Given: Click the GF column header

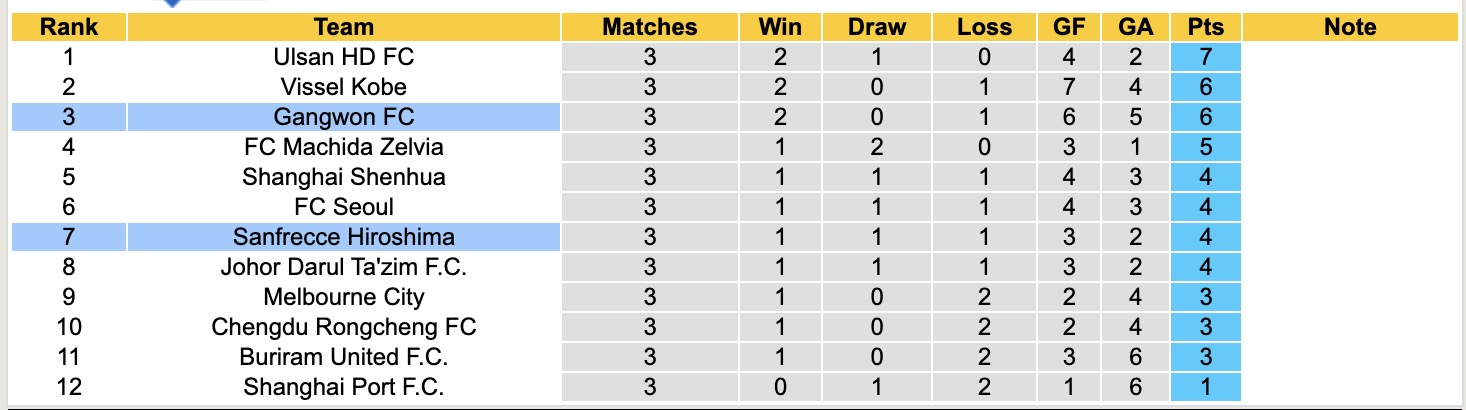Looking at the screenshot, I should [x=1070, y=28].
